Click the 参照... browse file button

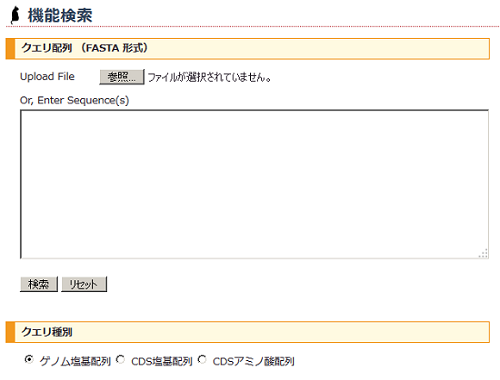click(x=122, y=77)
